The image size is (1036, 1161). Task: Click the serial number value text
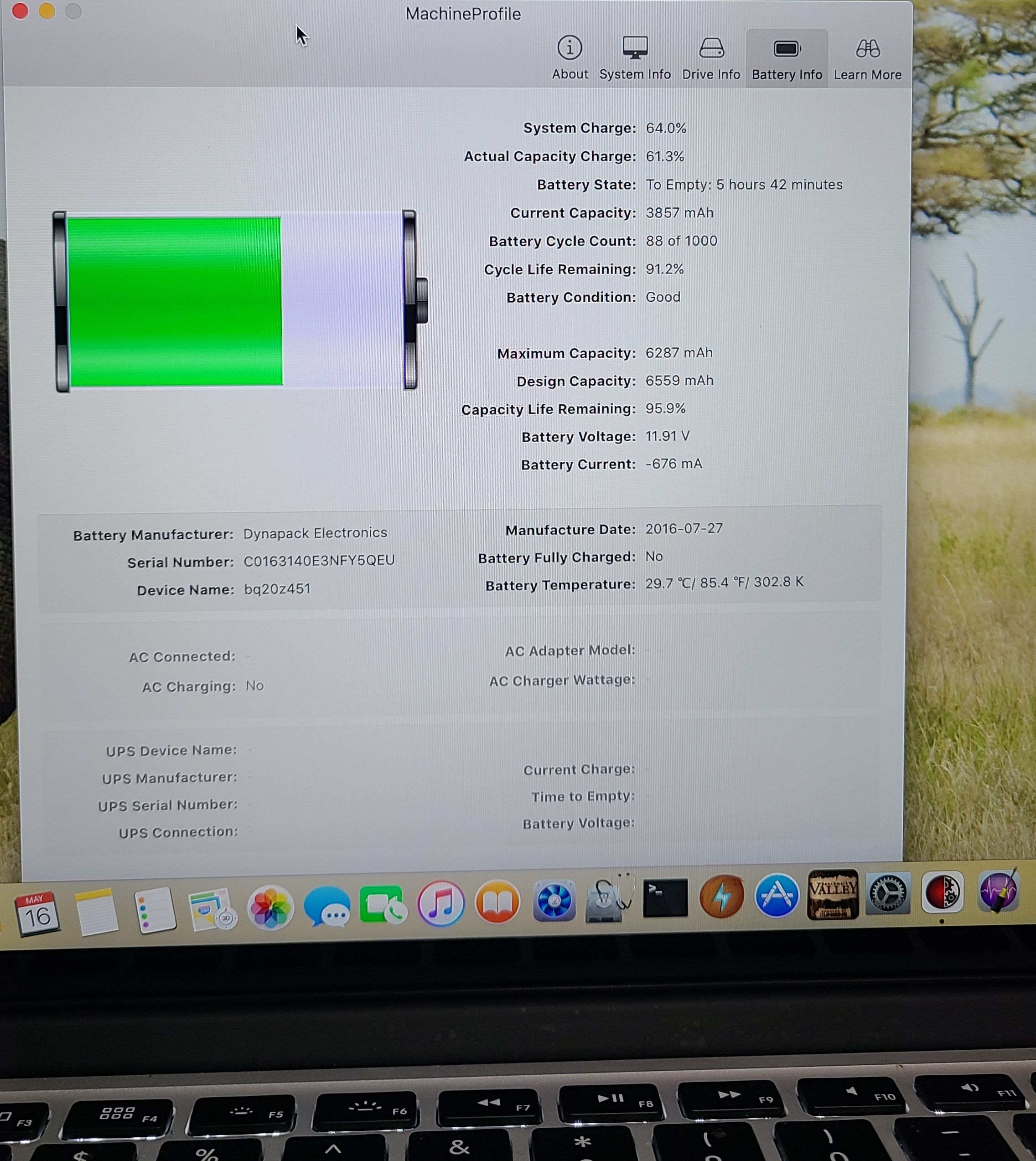coord(319,561)
